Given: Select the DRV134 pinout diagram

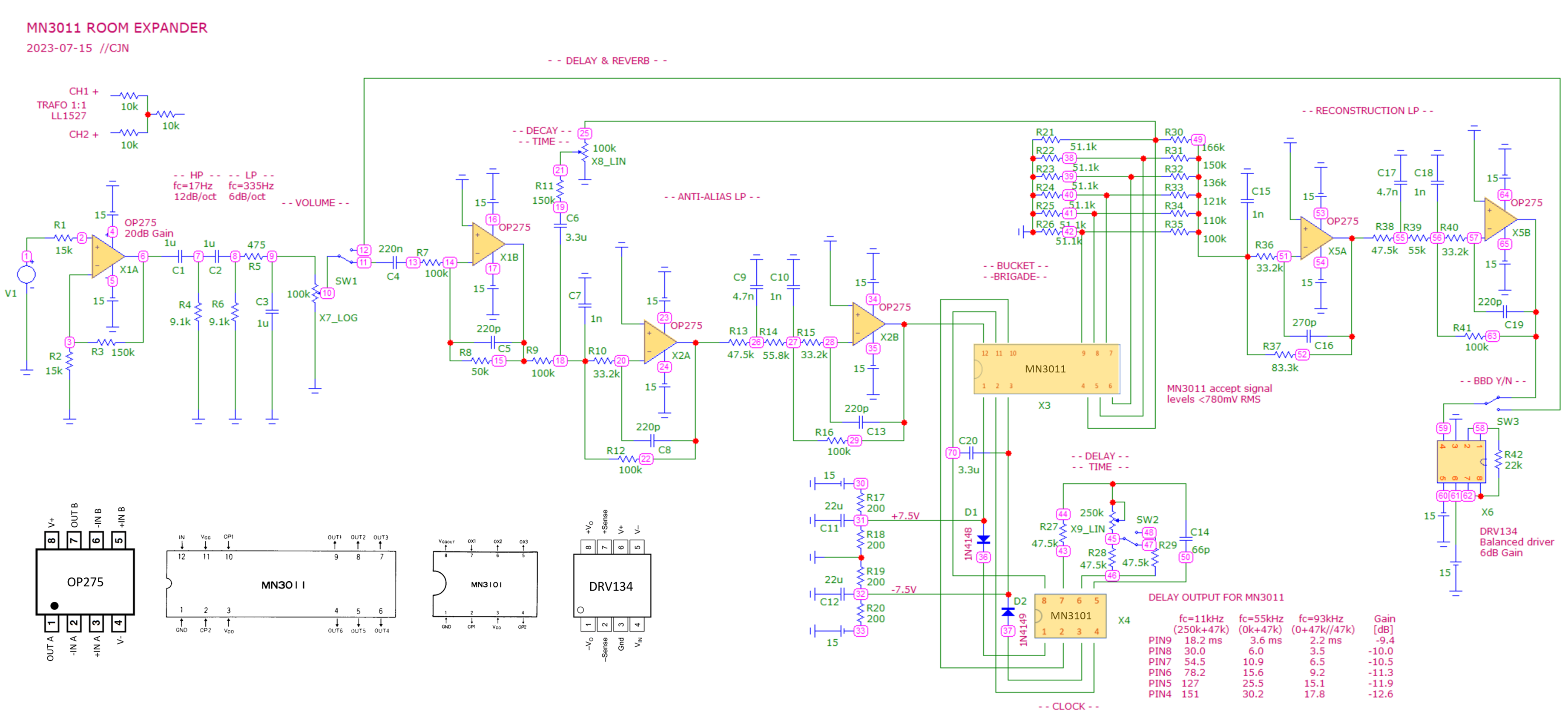Looking at the screenshot, I should pos(612,585).
